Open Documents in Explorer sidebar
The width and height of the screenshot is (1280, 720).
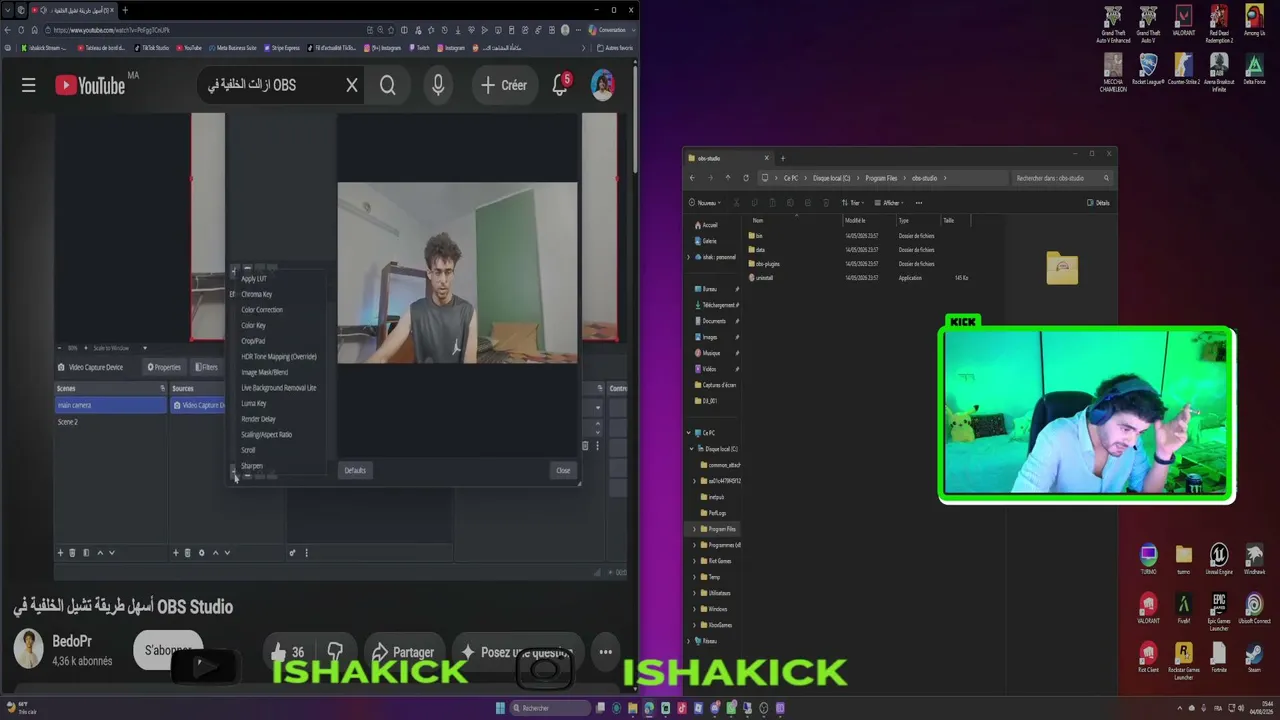coord(711,321)
